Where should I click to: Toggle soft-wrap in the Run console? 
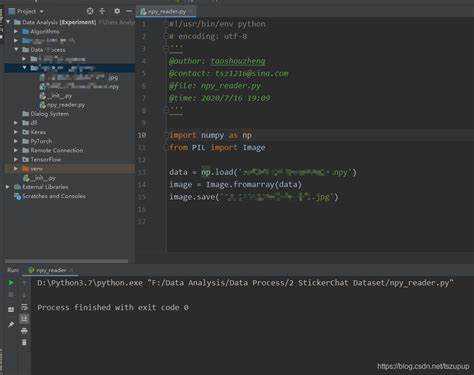click(24, 307)
